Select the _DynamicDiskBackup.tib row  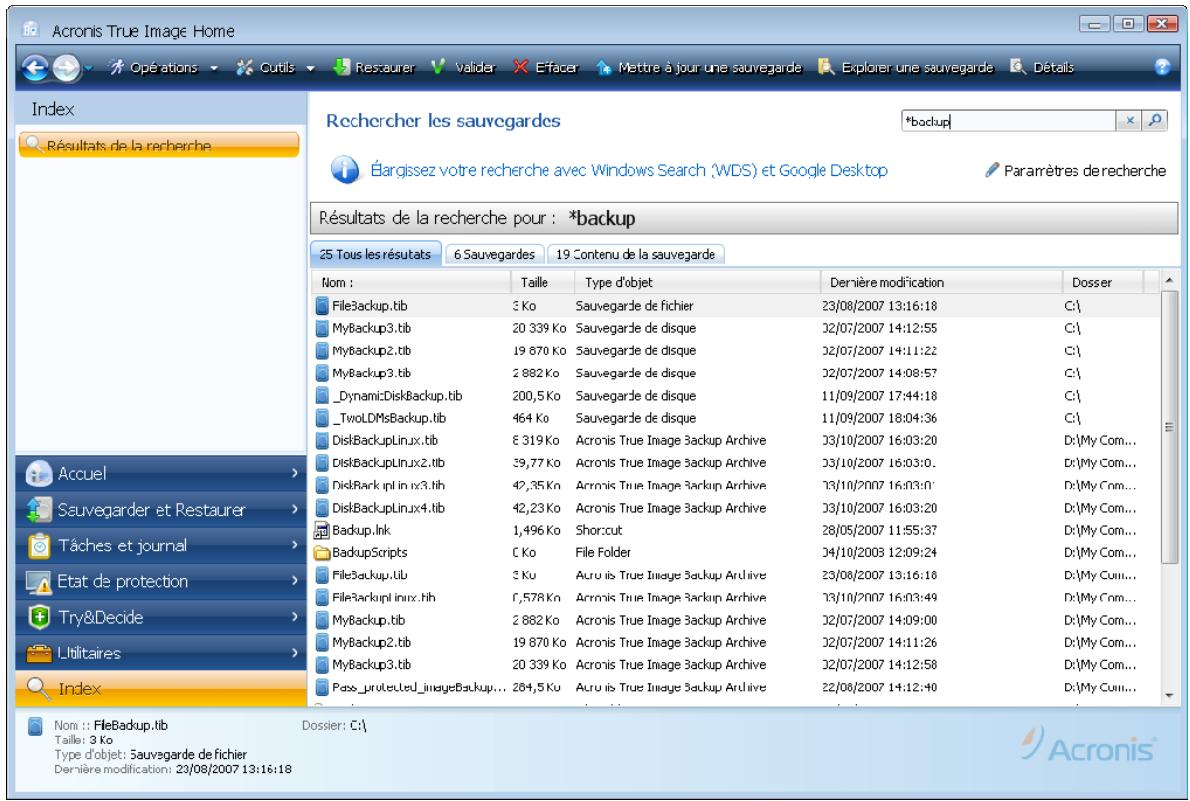[x=735, y=396]
